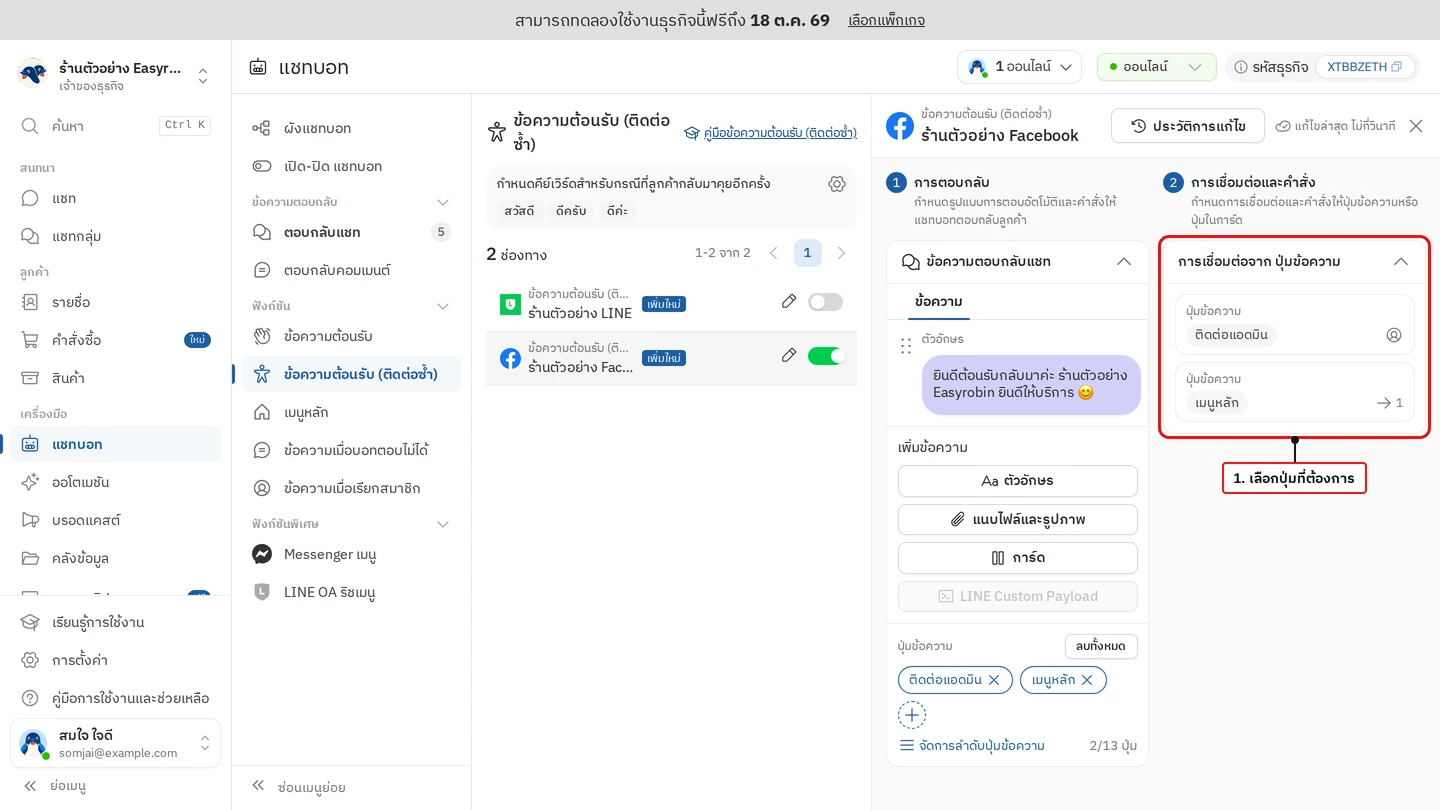The image size is (1440, 810).
Task: Select the ข้อความ tab
Action: (x=939, y=301)
